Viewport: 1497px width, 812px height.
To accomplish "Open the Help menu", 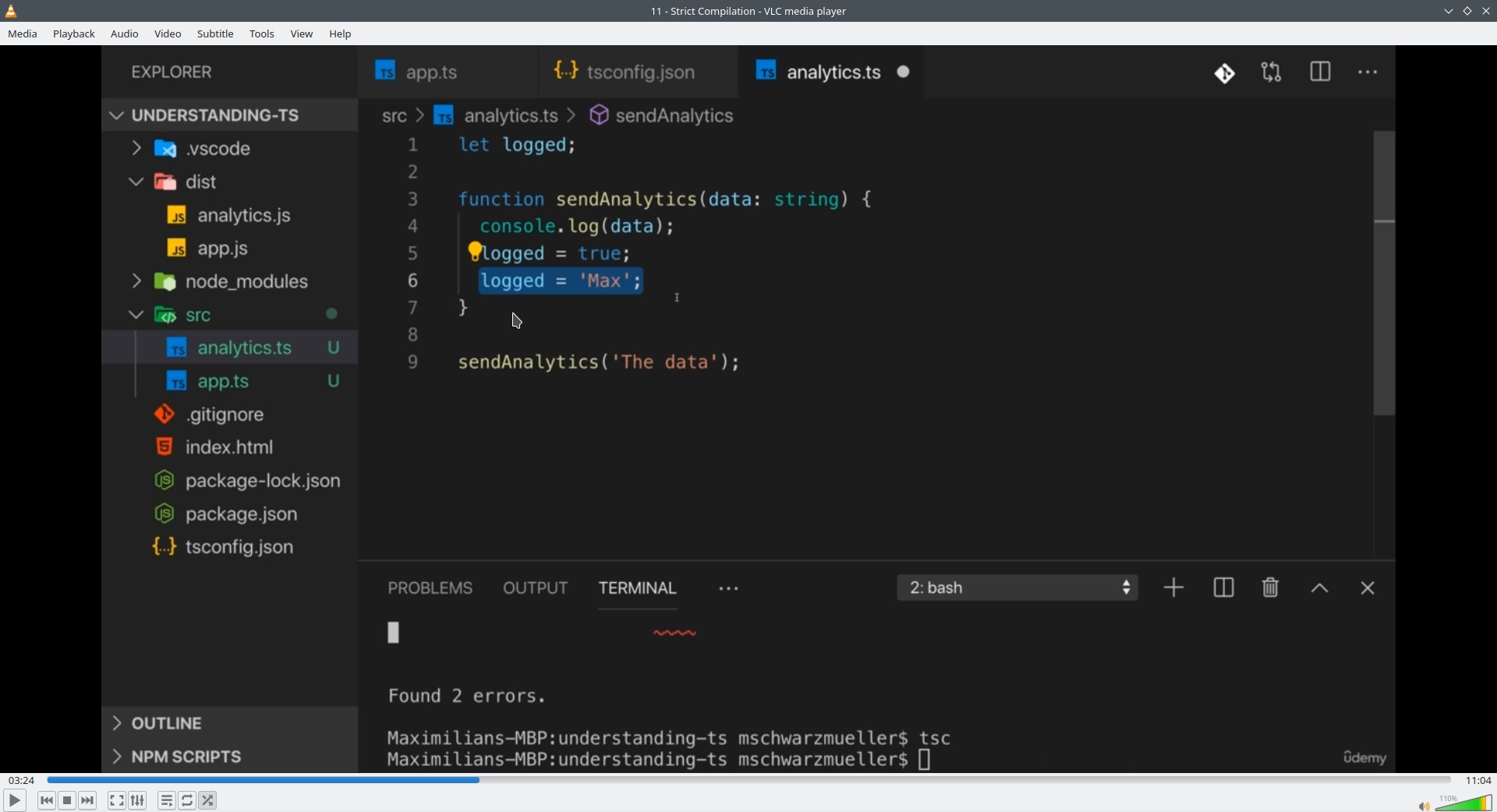I will 341,34.
